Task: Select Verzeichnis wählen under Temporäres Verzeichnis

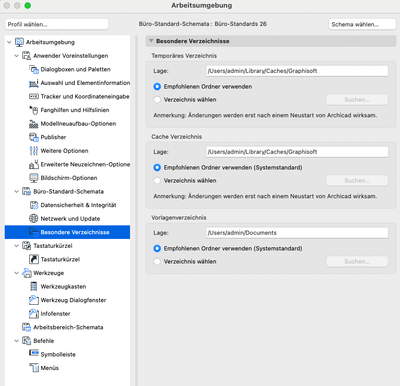Action: point(157,100)
